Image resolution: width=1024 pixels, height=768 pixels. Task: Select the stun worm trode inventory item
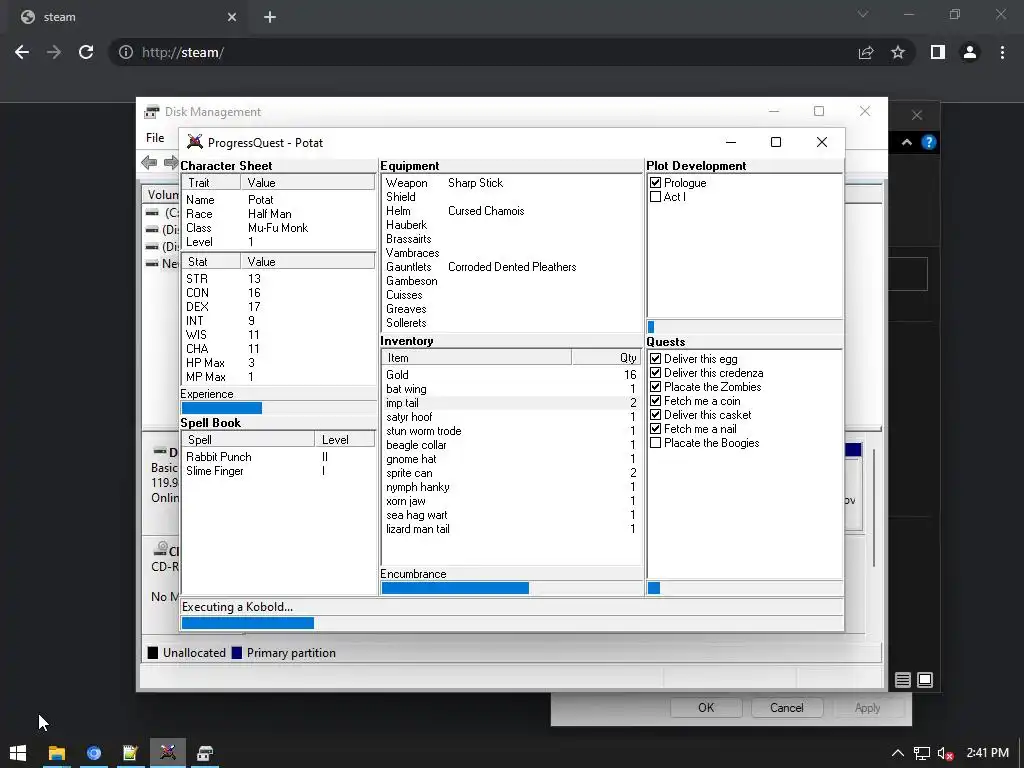coord(511,431)
